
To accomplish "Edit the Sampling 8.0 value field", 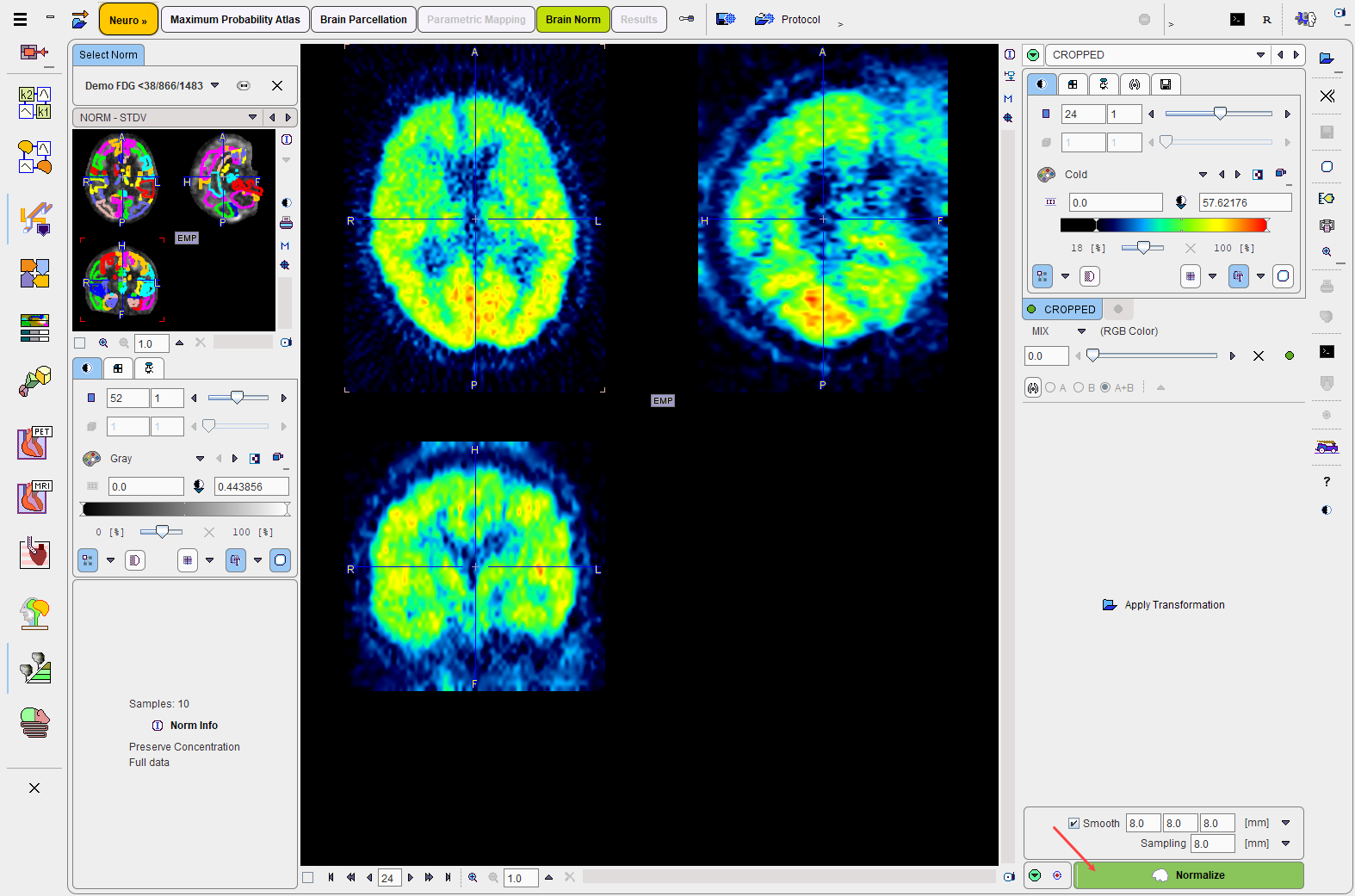I will point(1213,844).
